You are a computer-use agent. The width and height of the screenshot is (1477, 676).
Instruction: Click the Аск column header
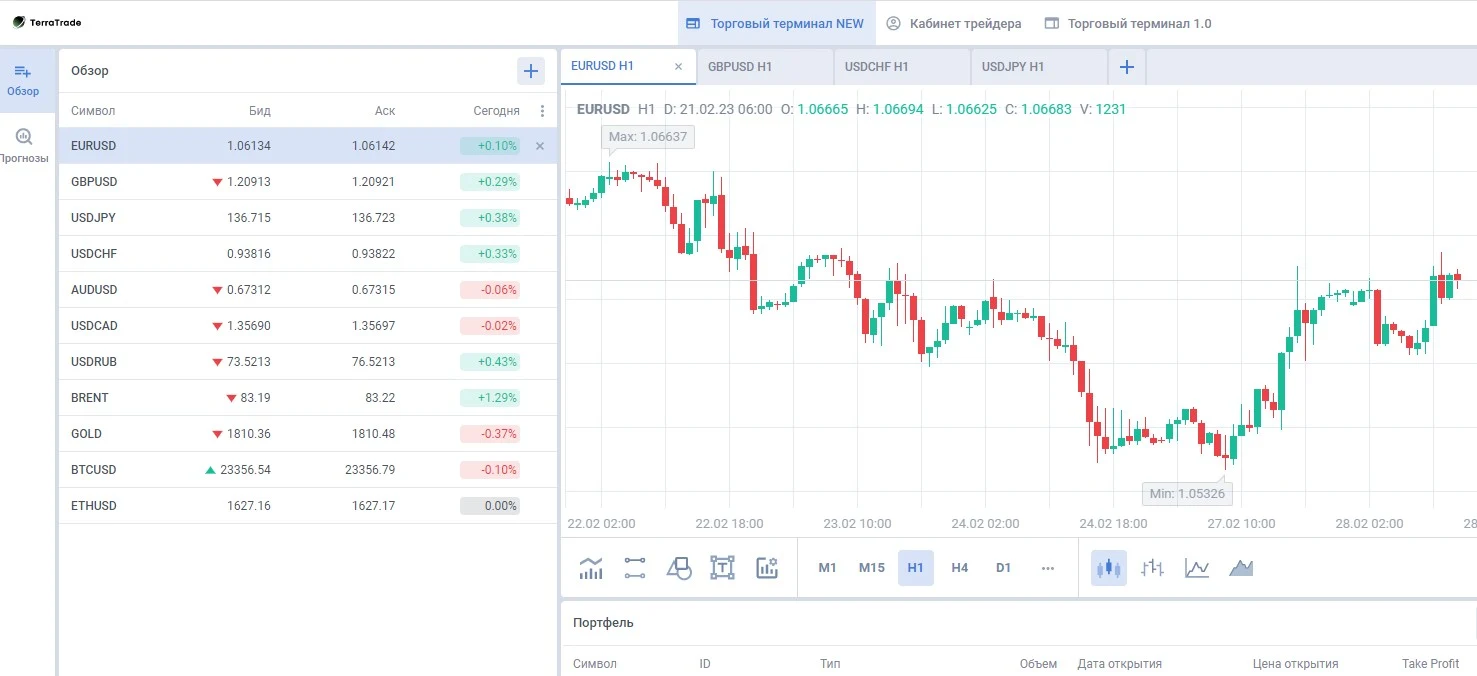385,111
